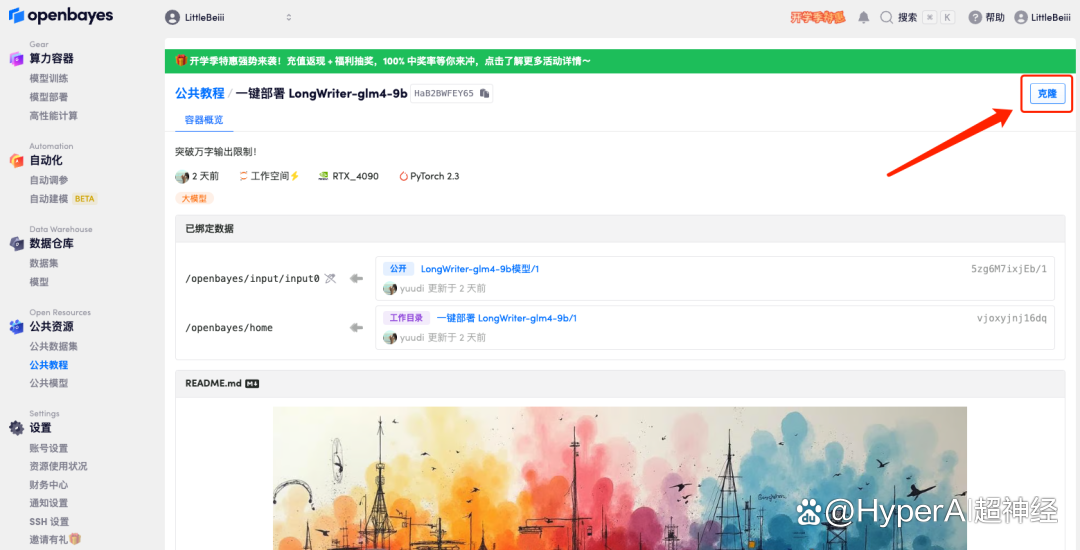This screenshot has height=550, width=1080.
Task: Open 模型 under 数据仓库 in sidebar
Action: 39,282
